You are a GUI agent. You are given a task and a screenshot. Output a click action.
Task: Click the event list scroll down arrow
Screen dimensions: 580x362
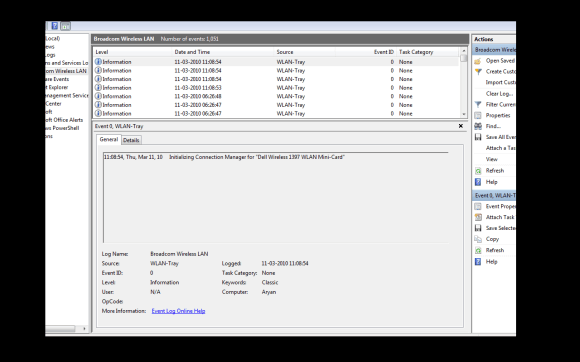pyautogui.click(x=463, y=115)
